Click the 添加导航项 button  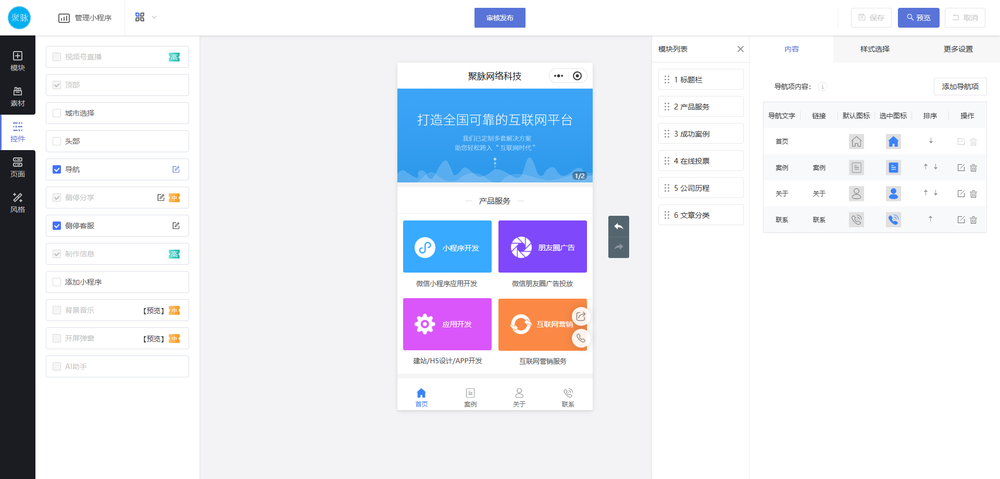[x=960, y=87]
